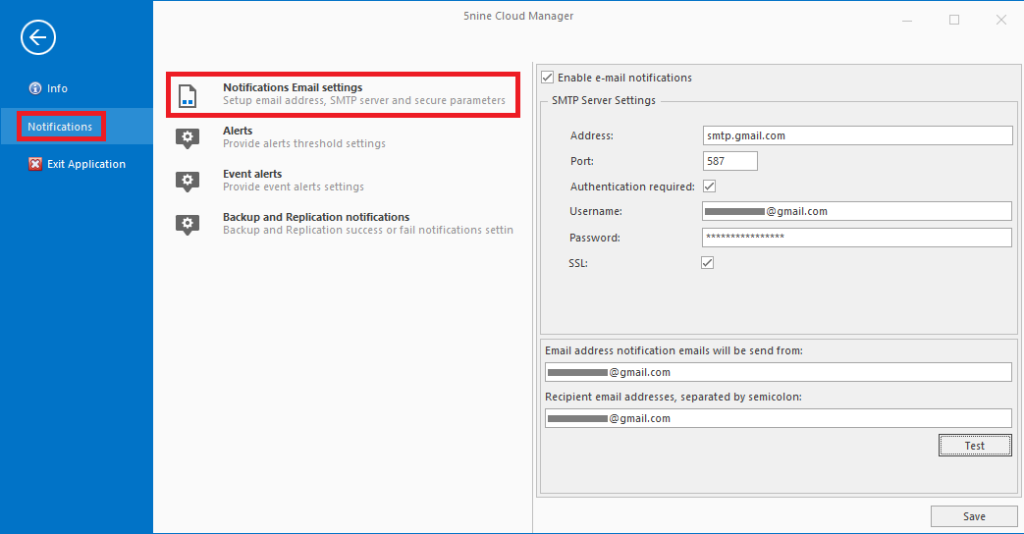The height and width of the screenshot is (534, 1024).
Task: Click the Port number field
Action: 730,161
